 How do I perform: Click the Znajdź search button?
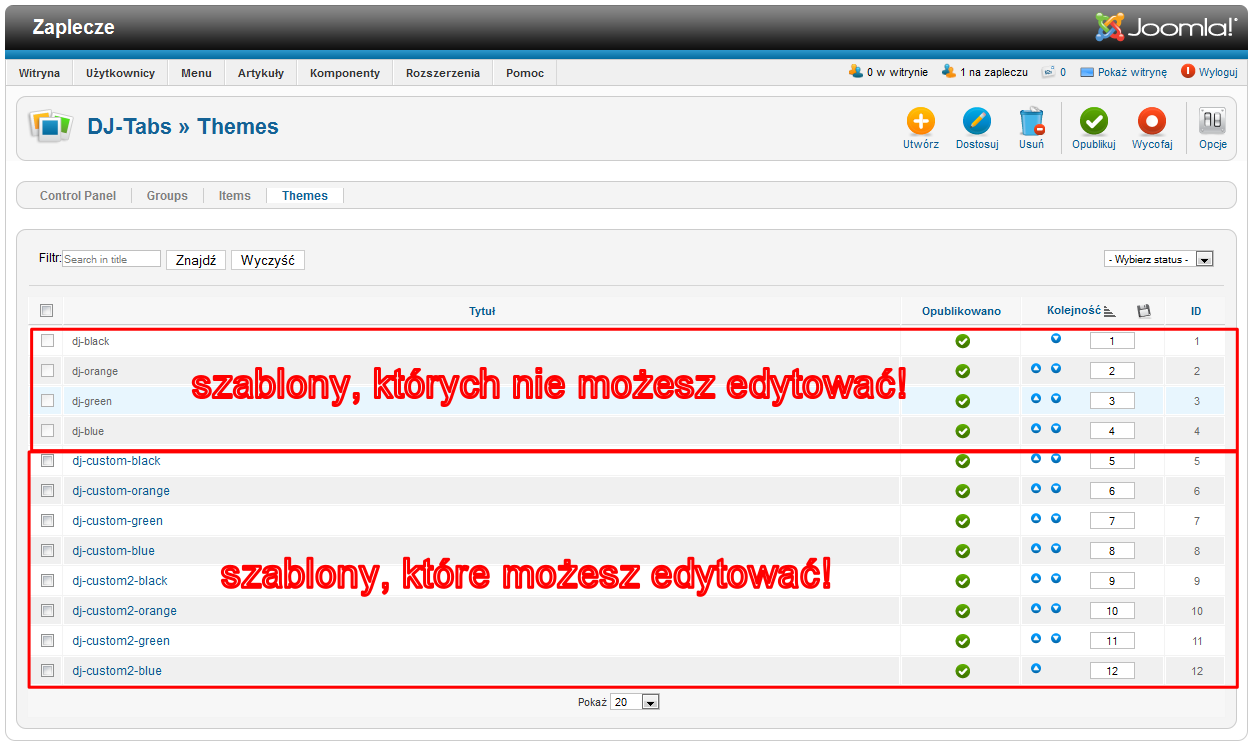196,260
